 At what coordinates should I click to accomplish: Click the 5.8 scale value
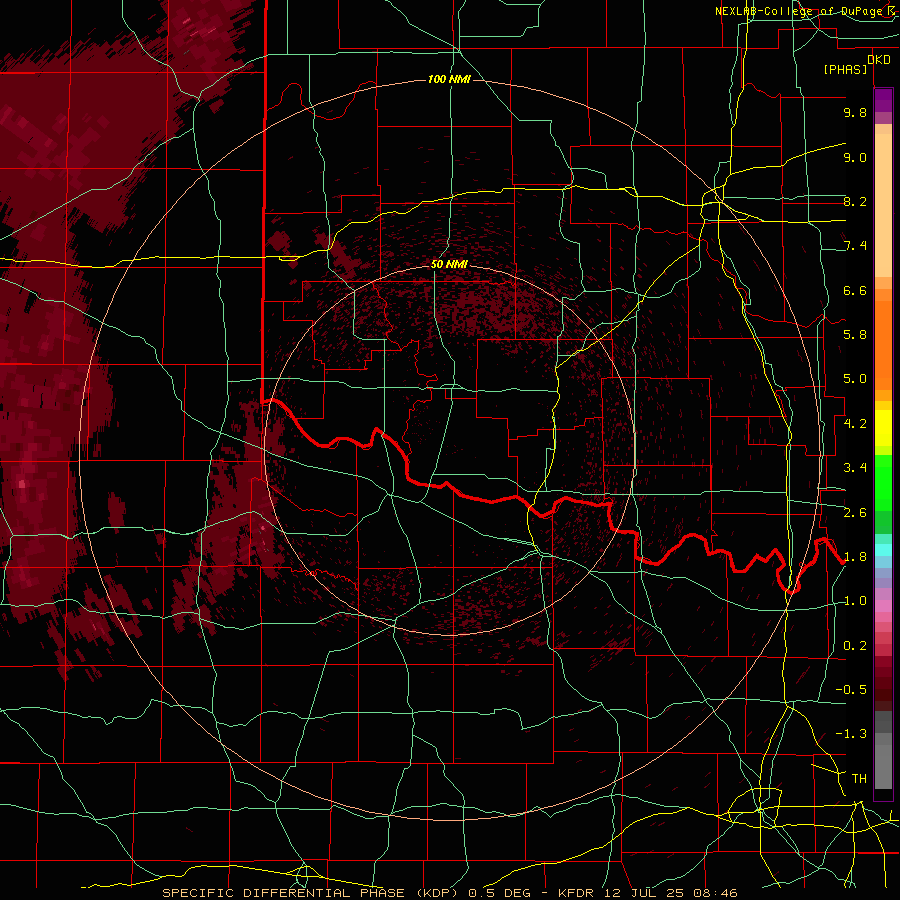point(855,335)
